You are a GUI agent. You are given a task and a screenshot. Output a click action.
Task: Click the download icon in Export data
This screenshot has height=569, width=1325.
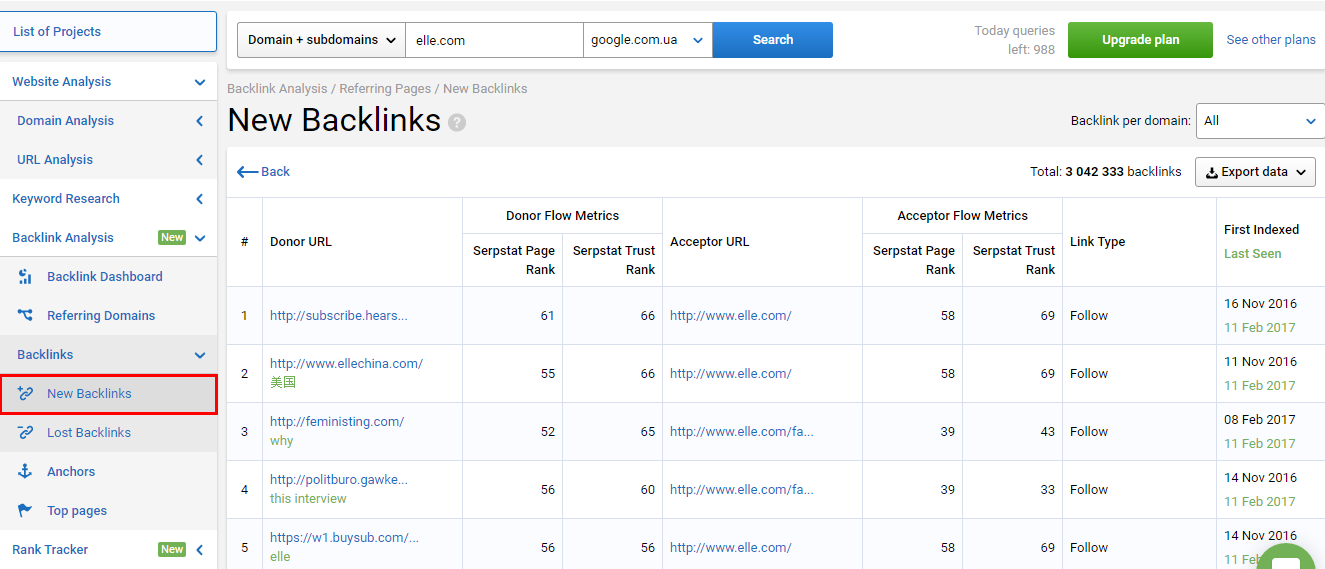click(1212, 172)
